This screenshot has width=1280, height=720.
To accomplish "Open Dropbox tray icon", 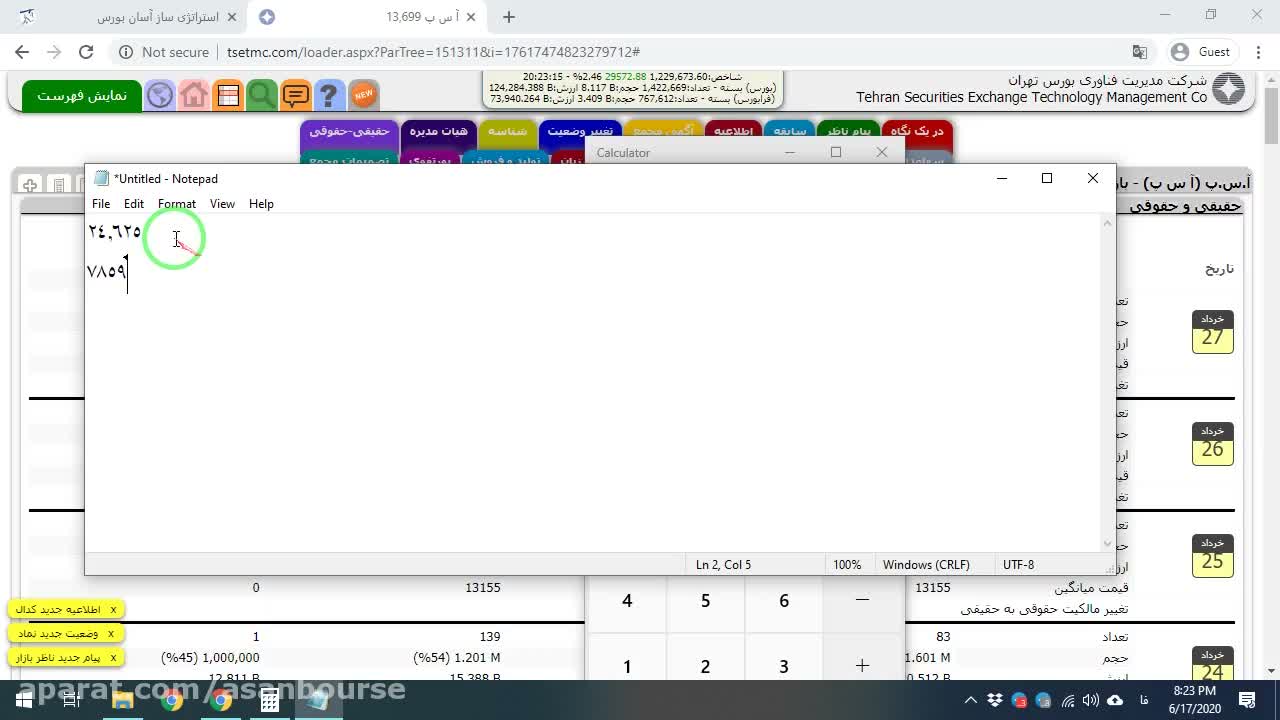I will (x=995, y=700).
